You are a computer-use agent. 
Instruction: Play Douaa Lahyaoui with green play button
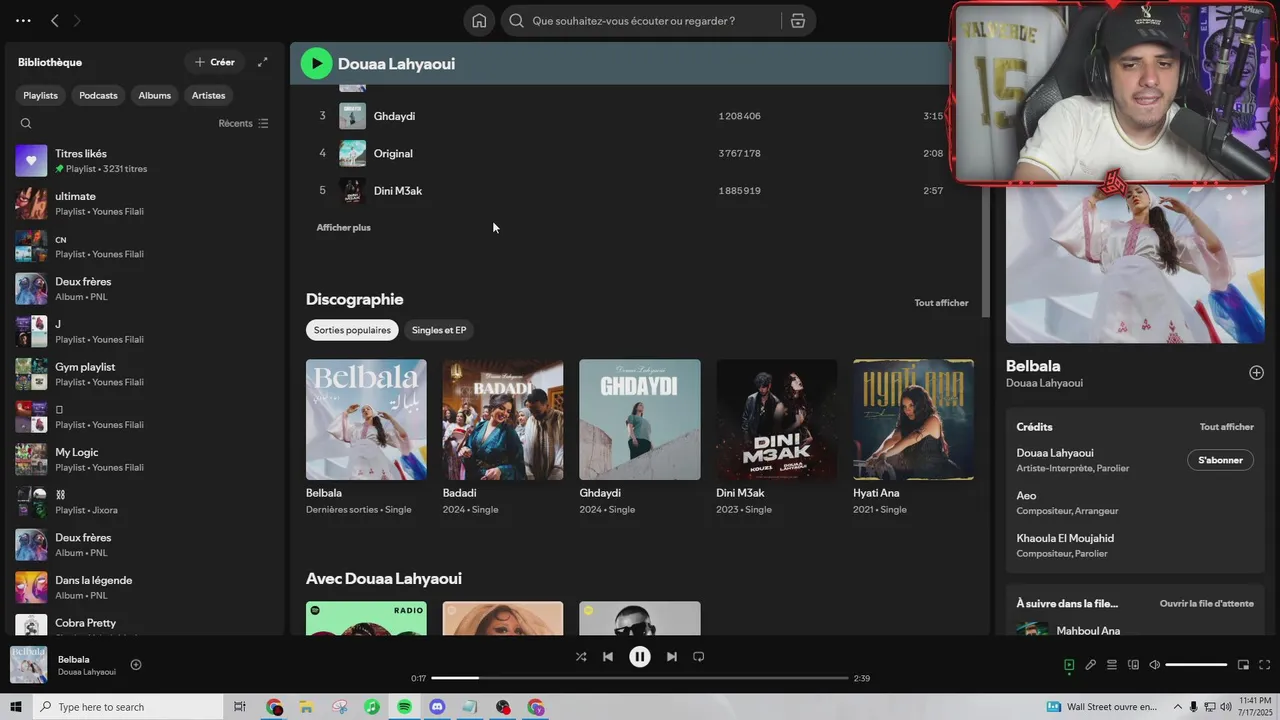point(316,63)
